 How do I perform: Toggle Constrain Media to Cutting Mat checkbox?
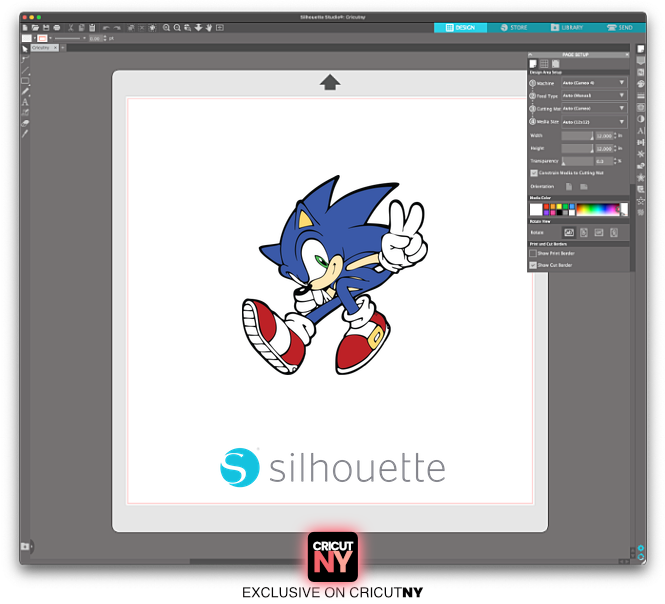coord(534,173)
